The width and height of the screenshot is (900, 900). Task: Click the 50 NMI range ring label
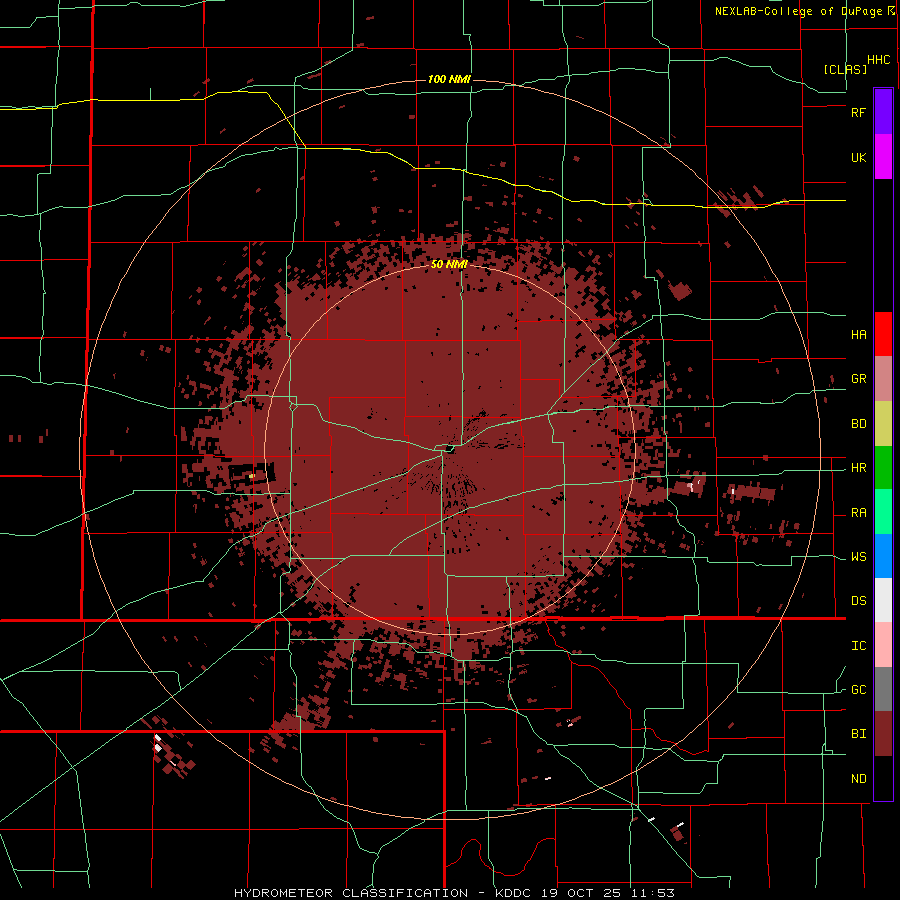coord(449,264)
